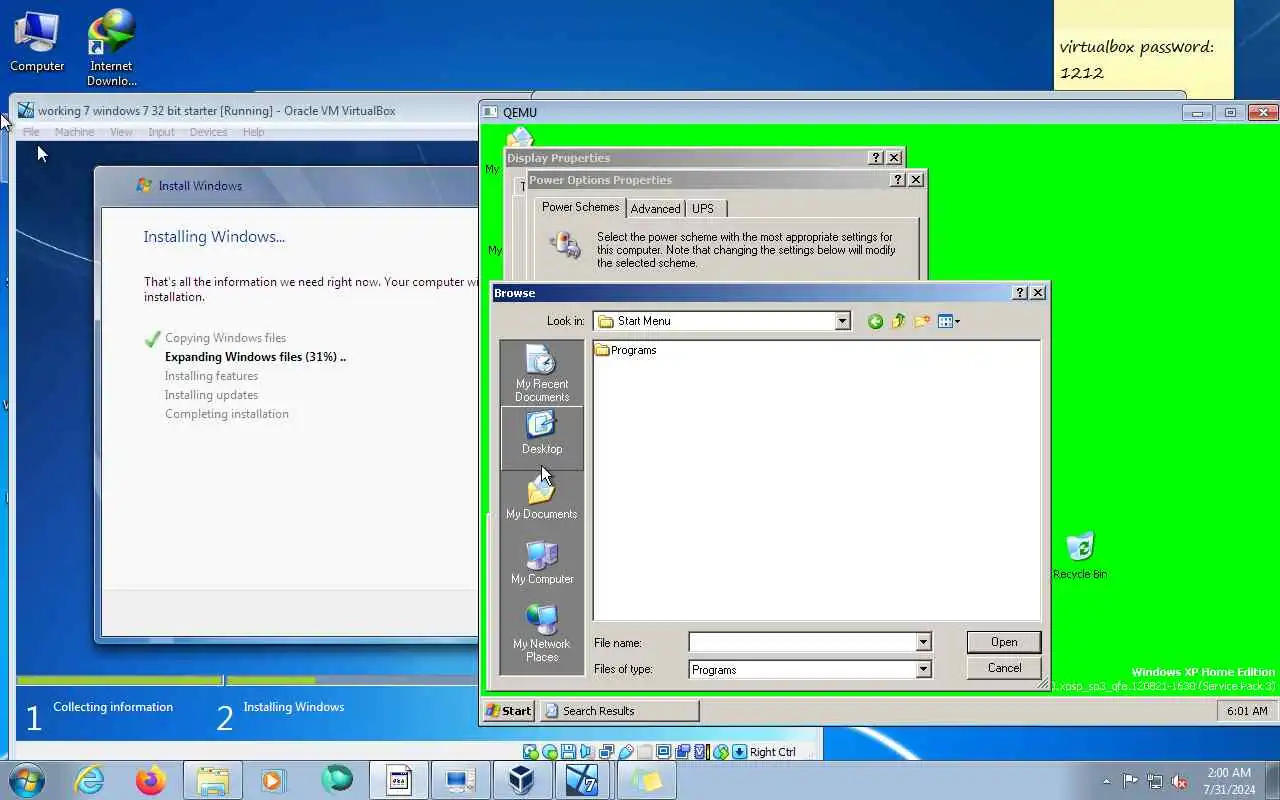This screenshot has height=800, width=1280.
Task: Click the Windows 7 Start orb
Action: (27, 780)
